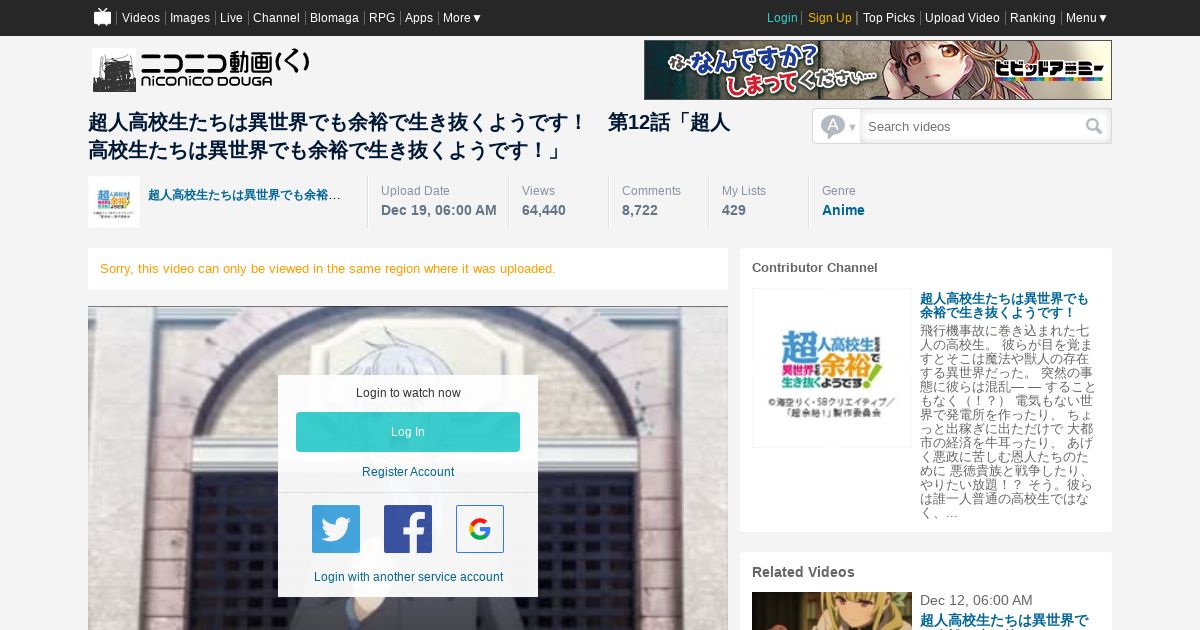Log in with the Facebook icon

[408, 529]
